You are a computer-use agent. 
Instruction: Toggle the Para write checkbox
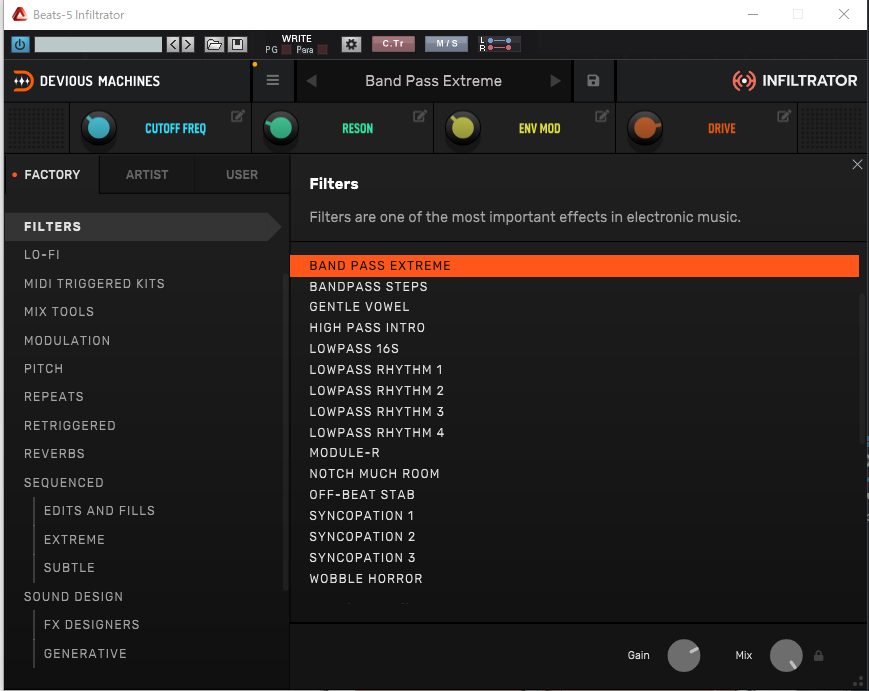coord(322,50)
